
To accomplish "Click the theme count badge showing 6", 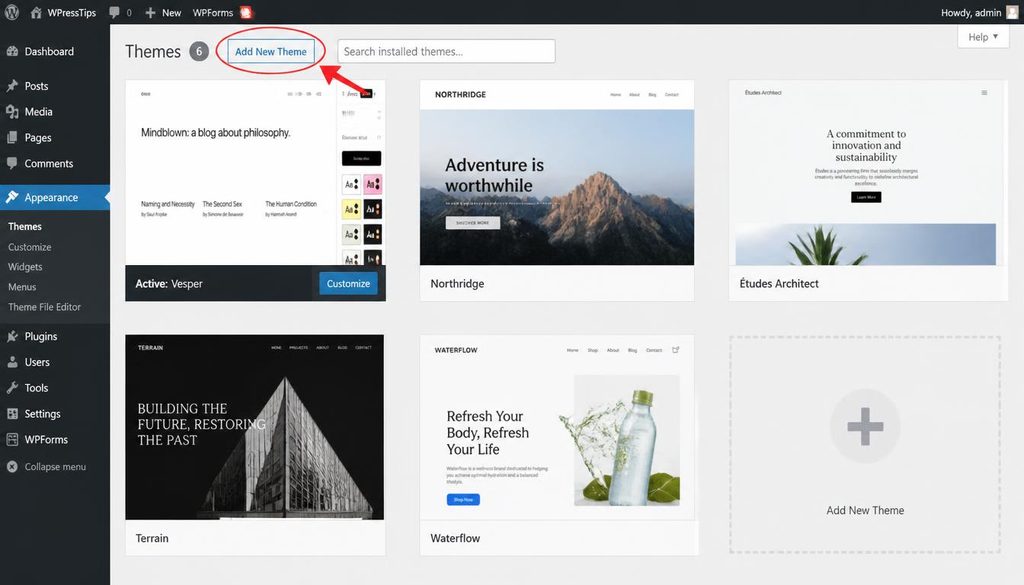I will [x=199, y=51].
